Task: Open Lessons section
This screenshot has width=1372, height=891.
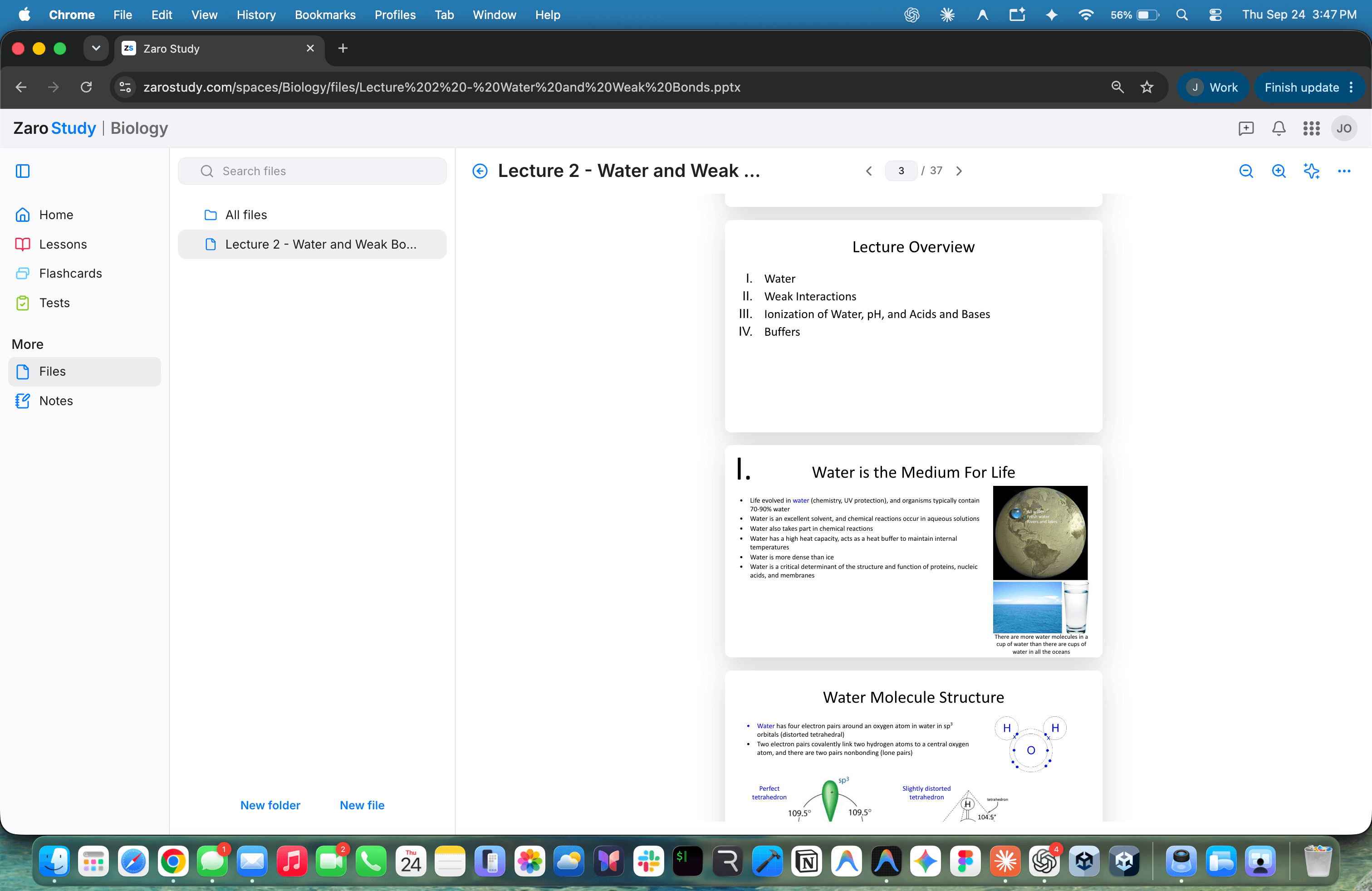Action: coord(84,245)
